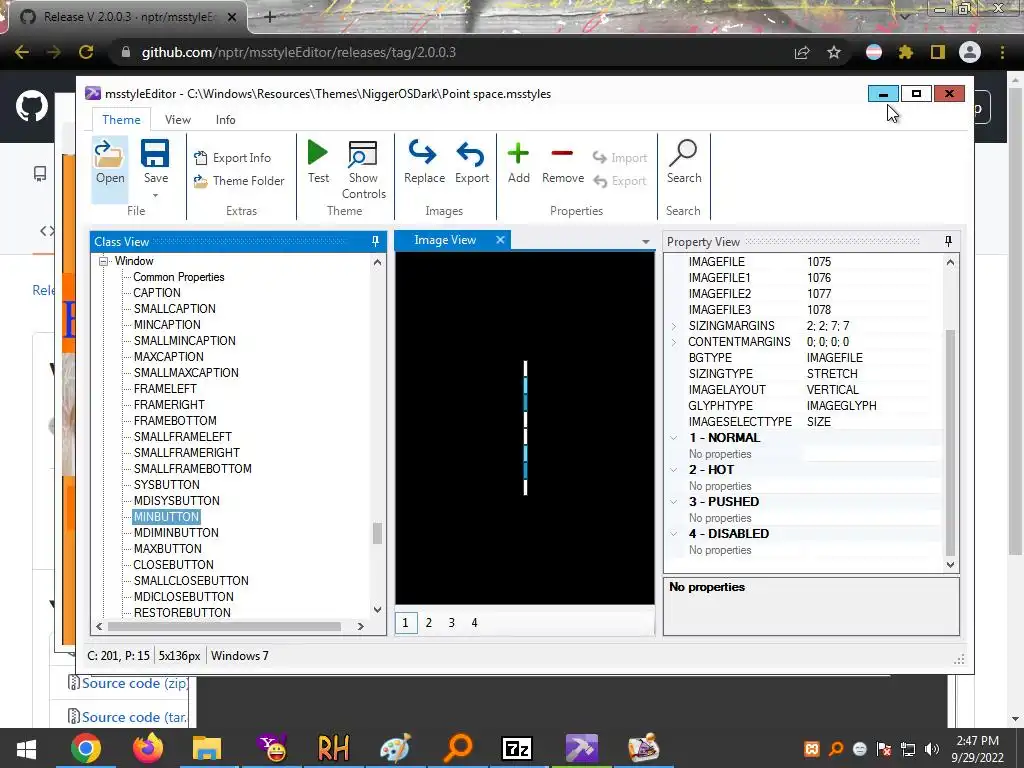Open the Theme Folder

pyautogui.click(x=239, y=181)
